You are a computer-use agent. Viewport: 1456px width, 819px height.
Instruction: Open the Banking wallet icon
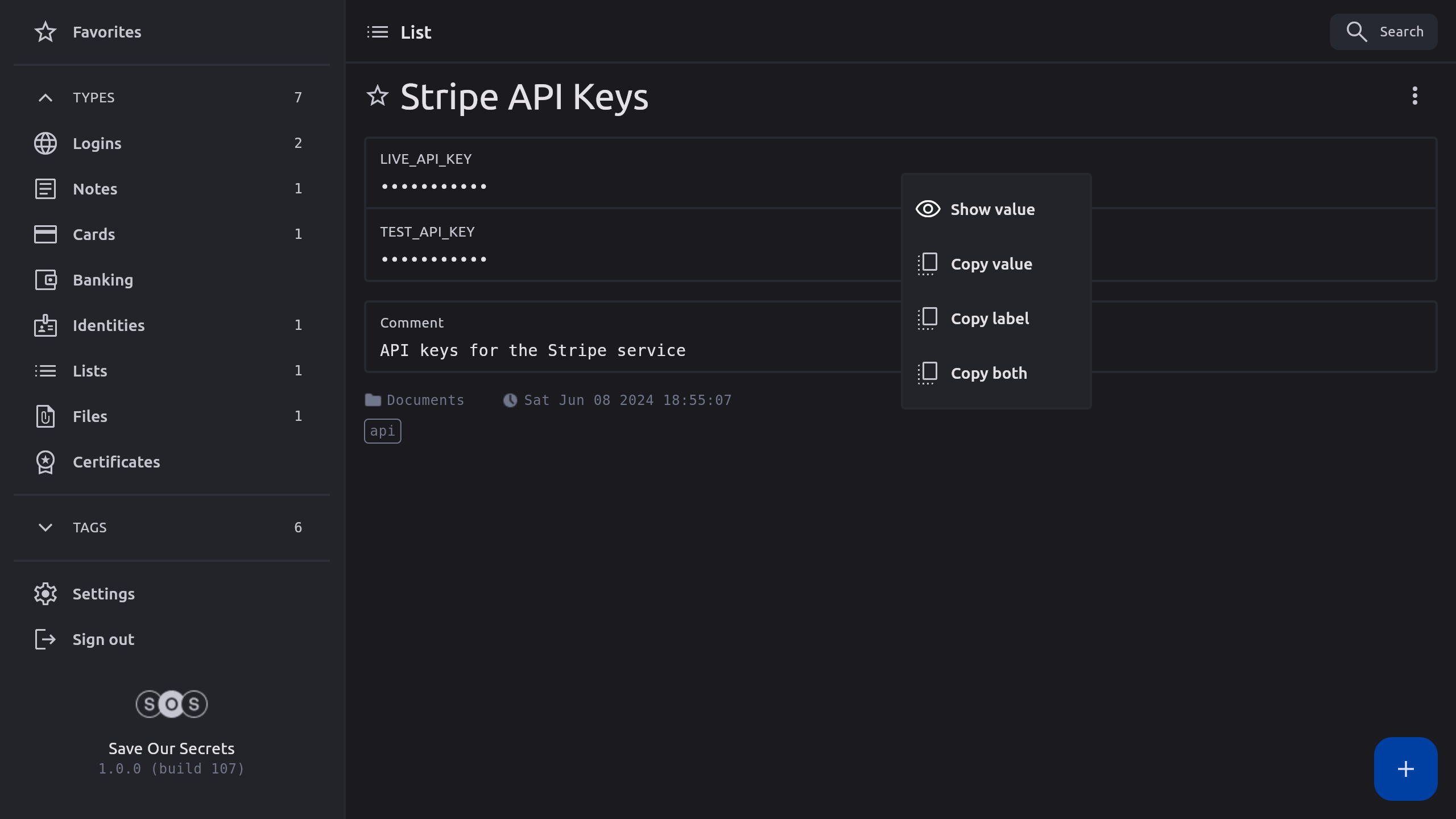(45, 280)
